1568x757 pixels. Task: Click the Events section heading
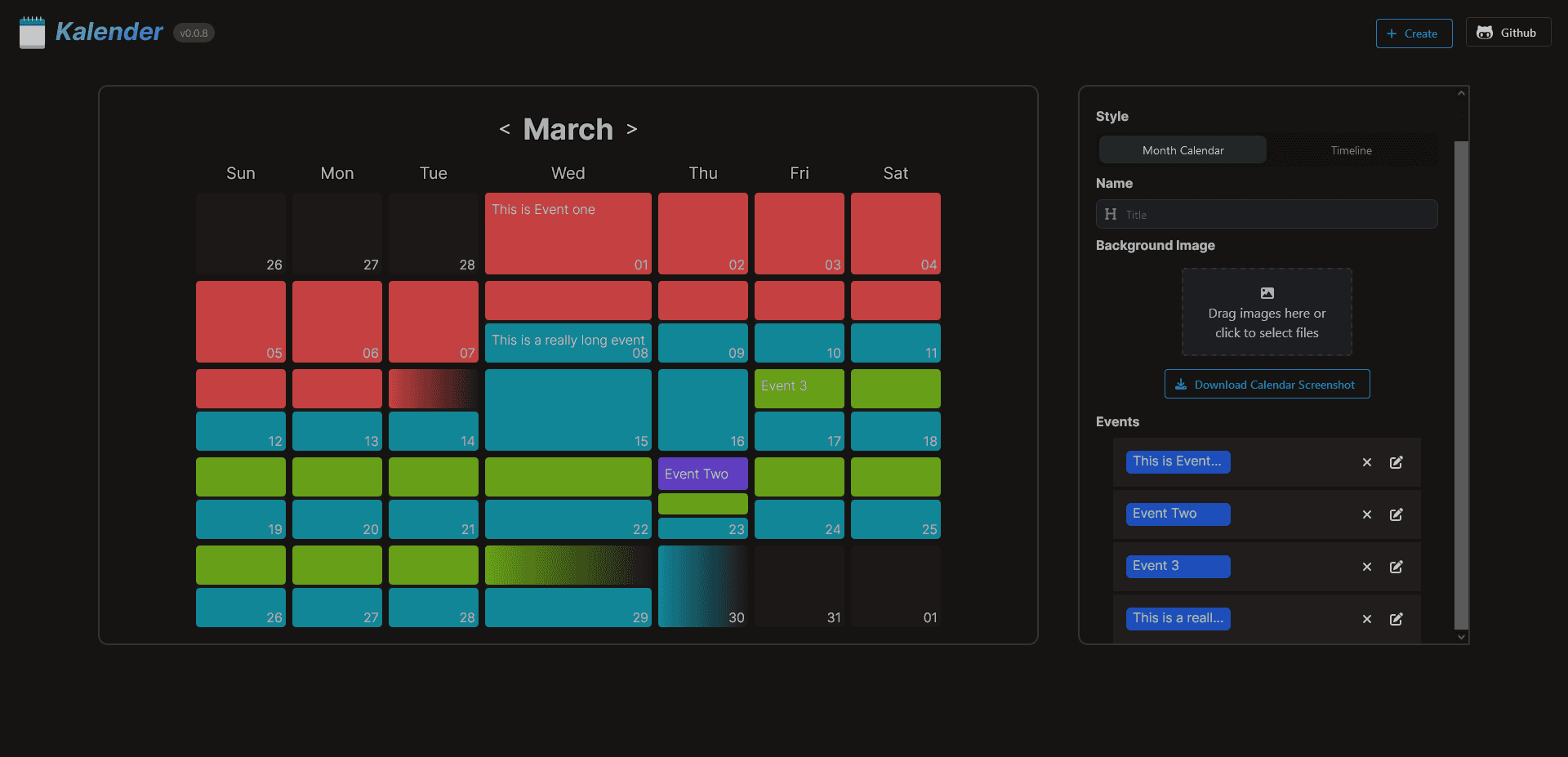(1117, 421)
